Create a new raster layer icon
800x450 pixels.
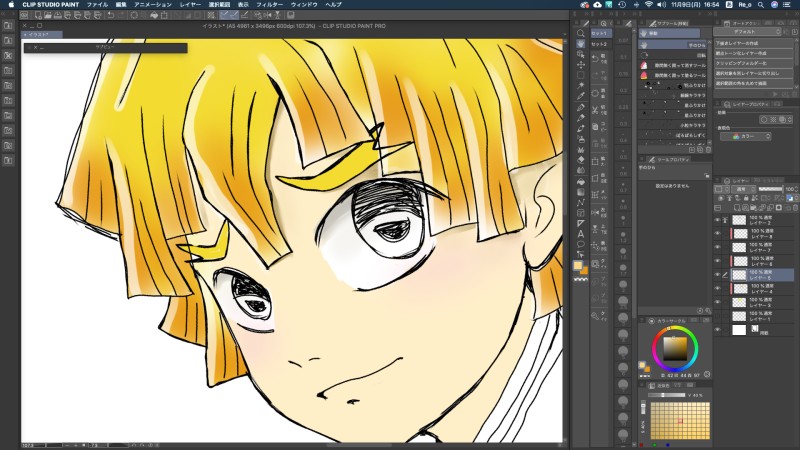(738, 208)
